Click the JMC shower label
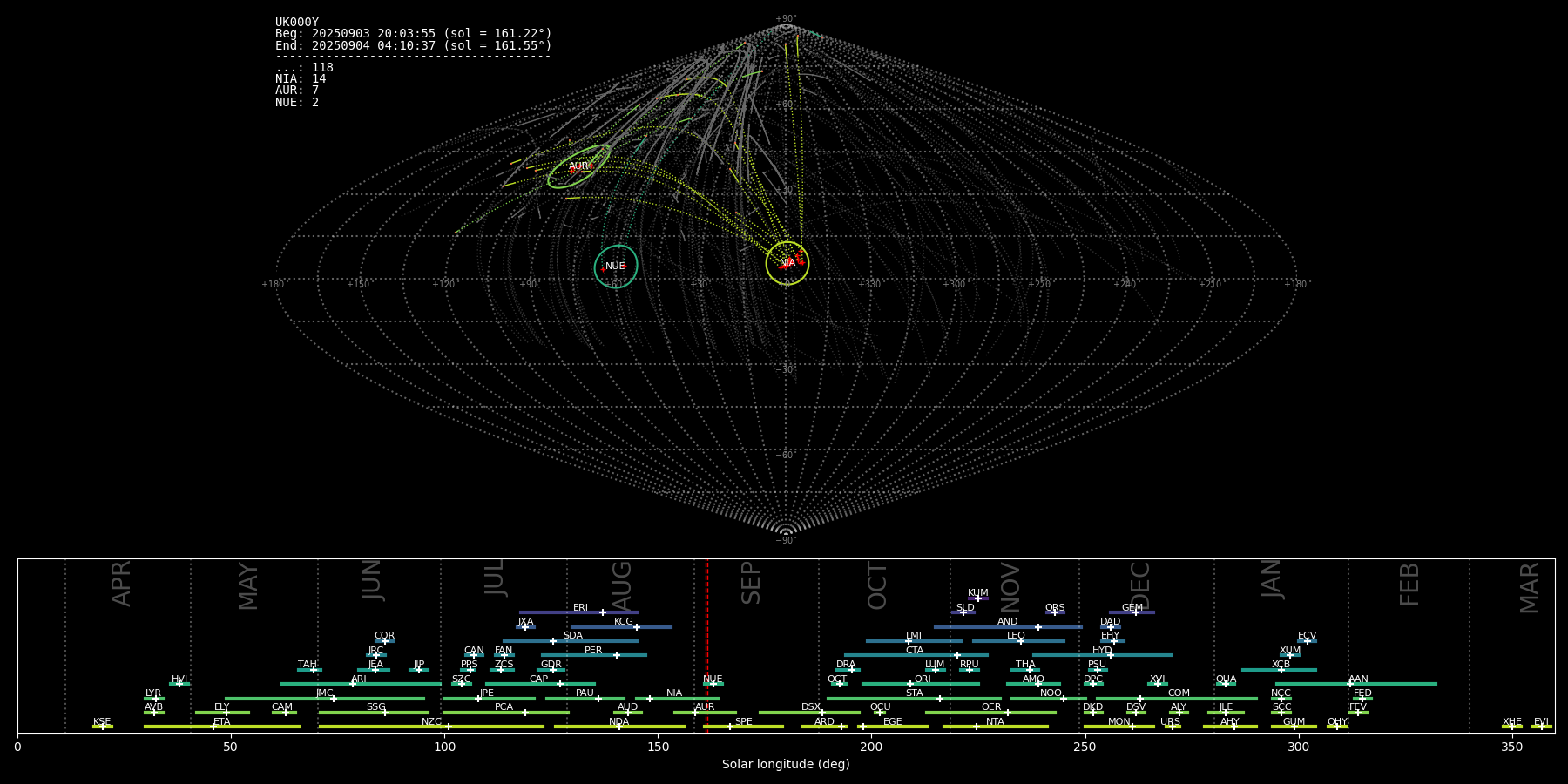 [325, 693]
